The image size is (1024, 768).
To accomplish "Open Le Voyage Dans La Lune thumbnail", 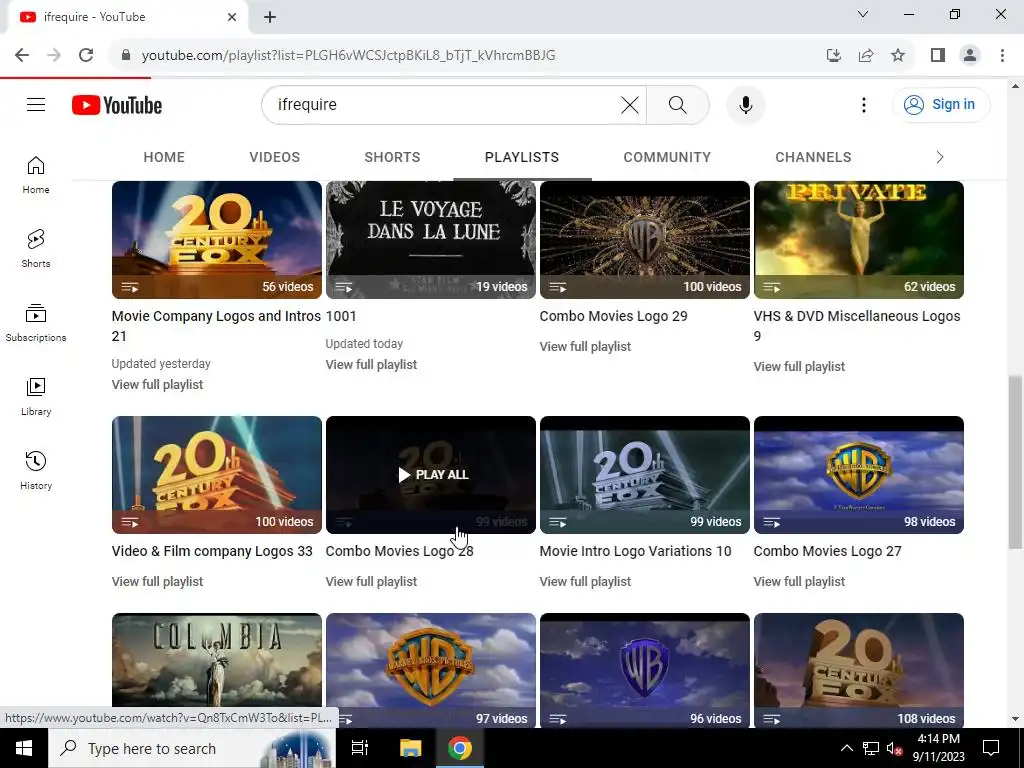I will [x=431, y=240].
